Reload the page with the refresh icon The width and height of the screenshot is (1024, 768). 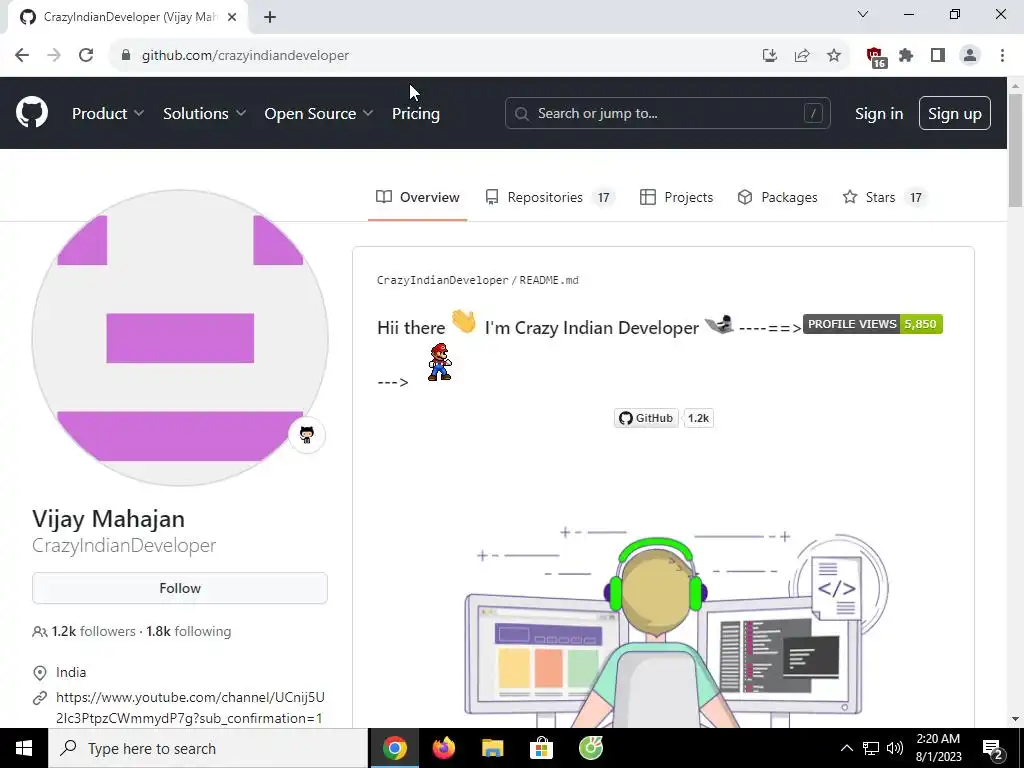pos(86,55)
